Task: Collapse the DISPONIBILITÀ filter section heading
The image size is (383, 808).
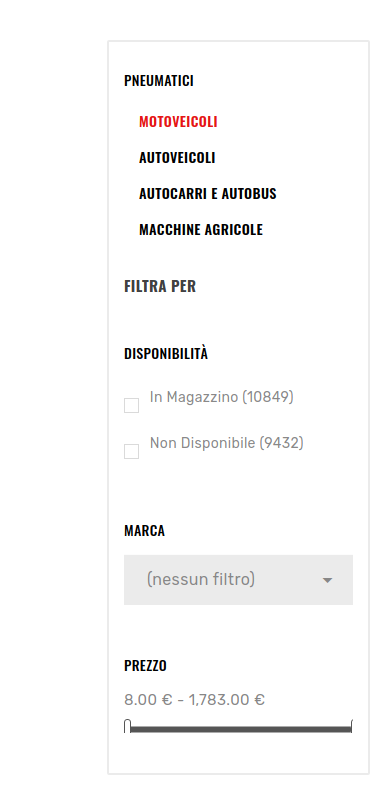Action: point(166,354)
